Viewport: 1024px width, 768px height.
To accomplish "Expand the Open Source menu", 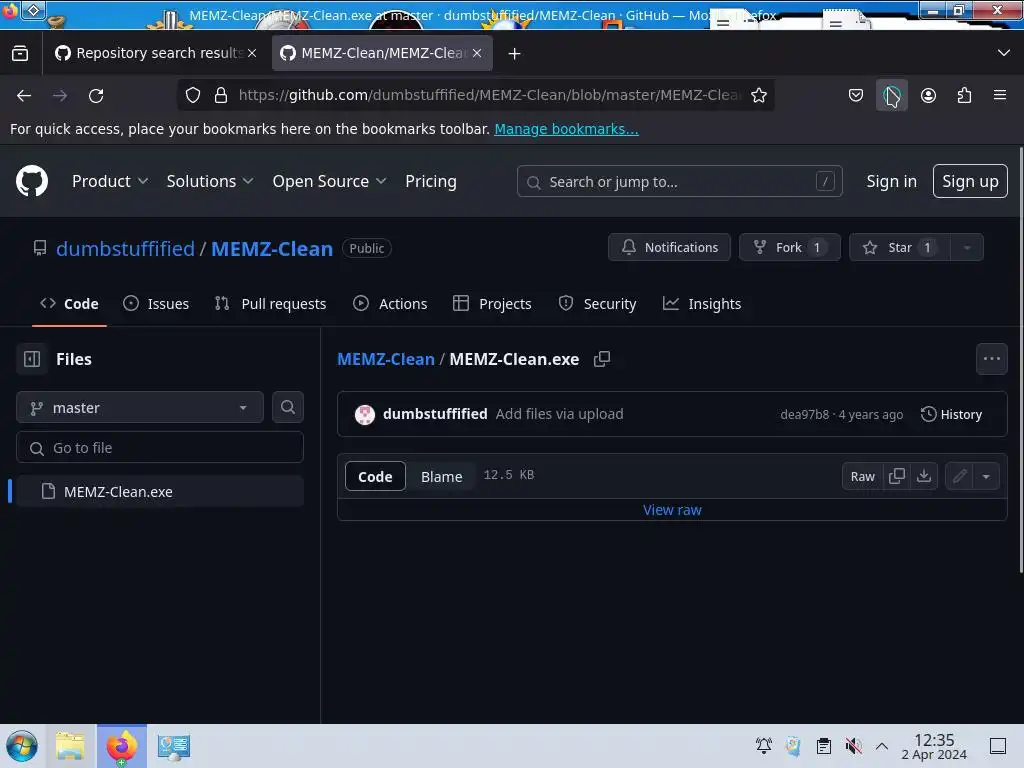I will (x=329, y=182).
